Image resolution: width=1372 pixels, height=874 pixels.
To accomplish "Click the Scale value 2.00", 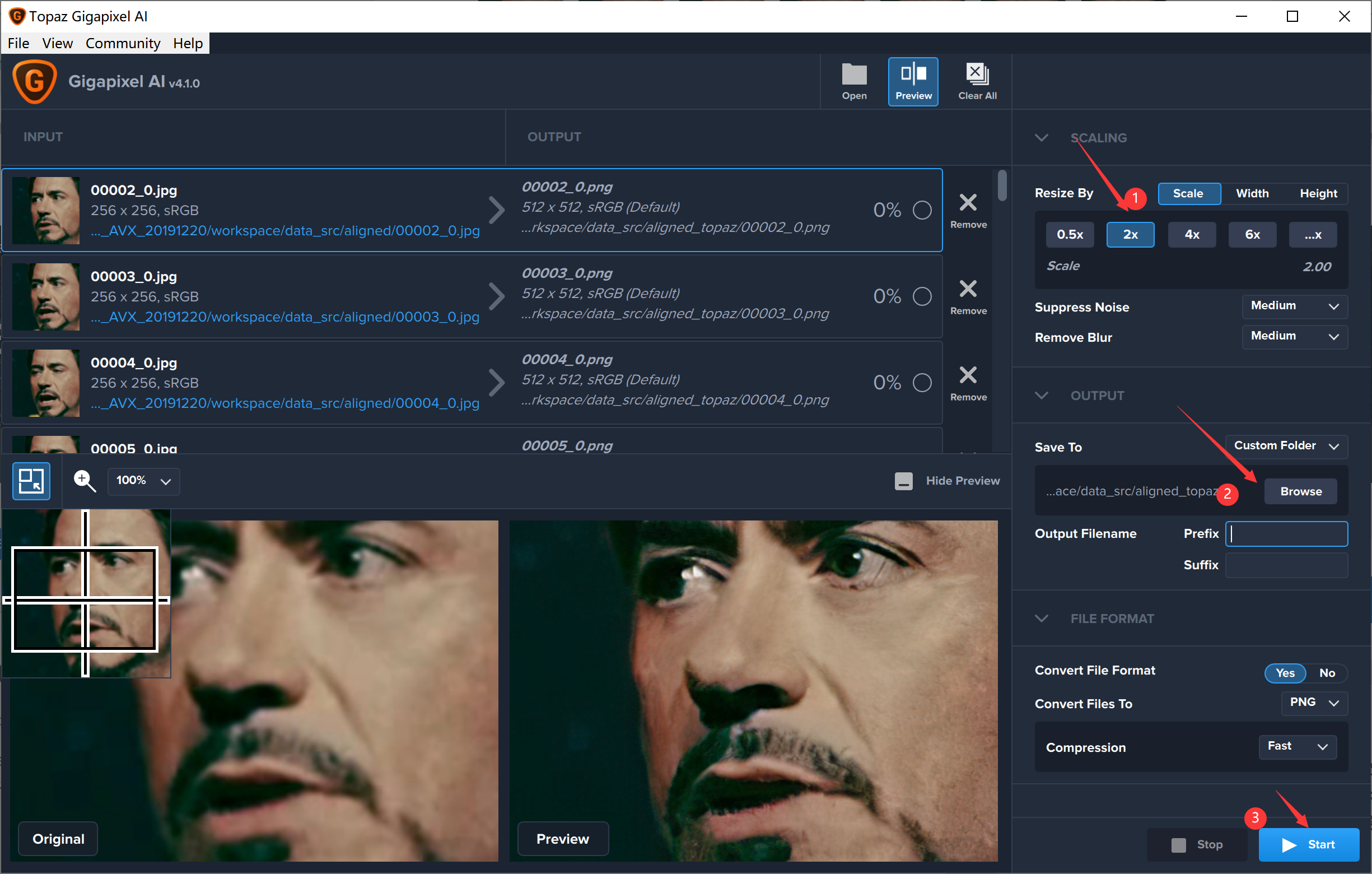I will [x=1317, y=266].
